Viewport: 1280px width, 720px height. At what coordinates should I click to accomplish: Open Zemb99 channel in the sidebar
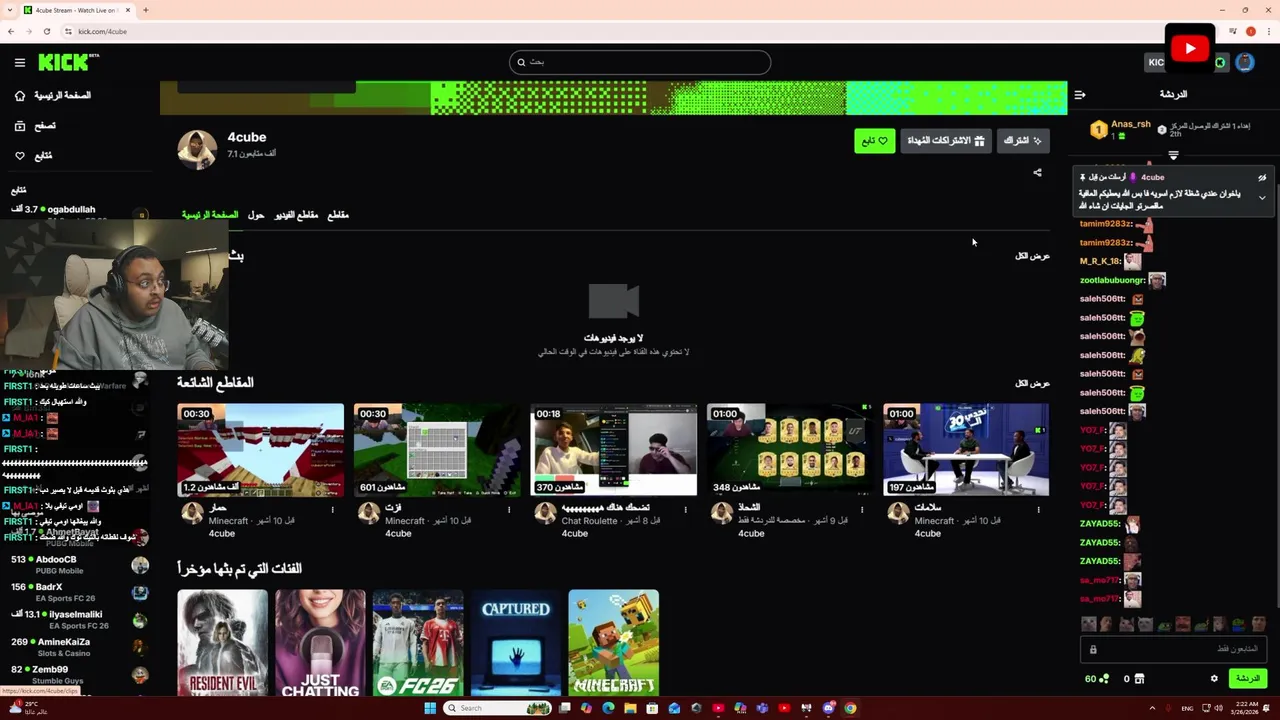point(78,674)
